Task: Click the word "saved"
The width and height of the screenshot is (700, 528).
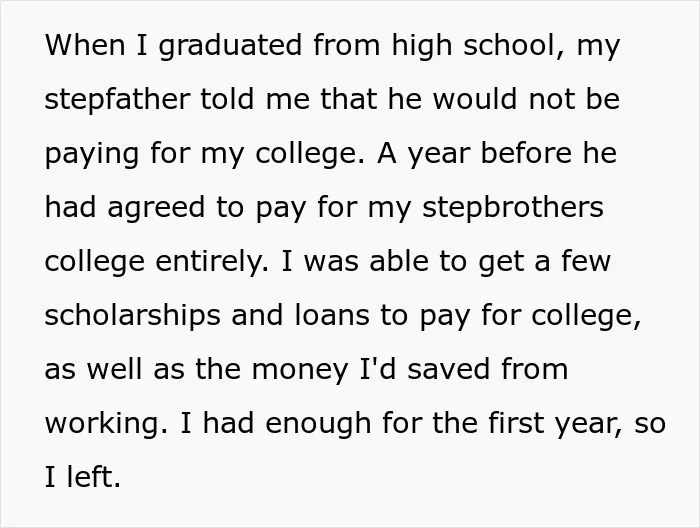Action: 449,369
